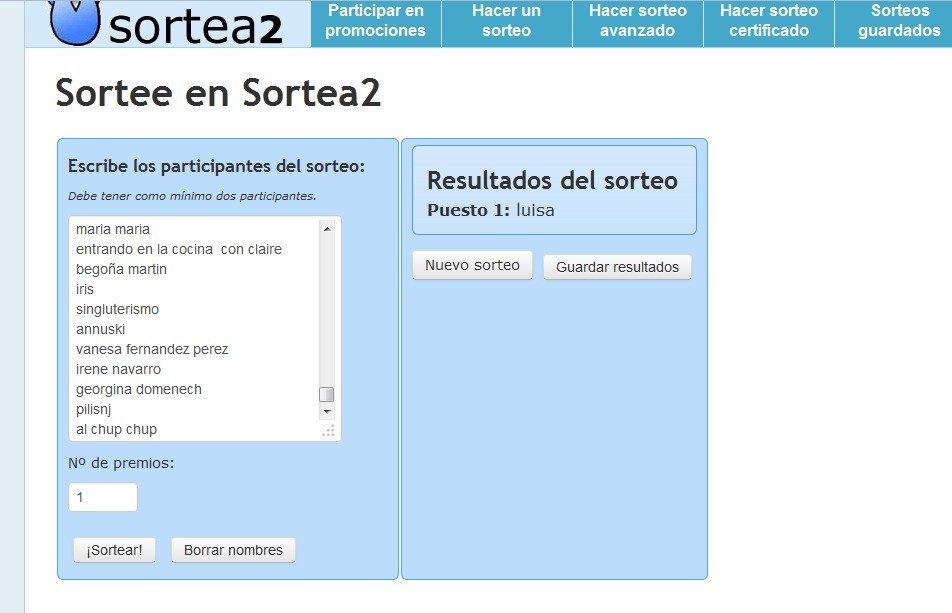Screen dimensions: 952x613
Task: Click on 'al chup chup' participant line
Action: click(x=116, y=429)
